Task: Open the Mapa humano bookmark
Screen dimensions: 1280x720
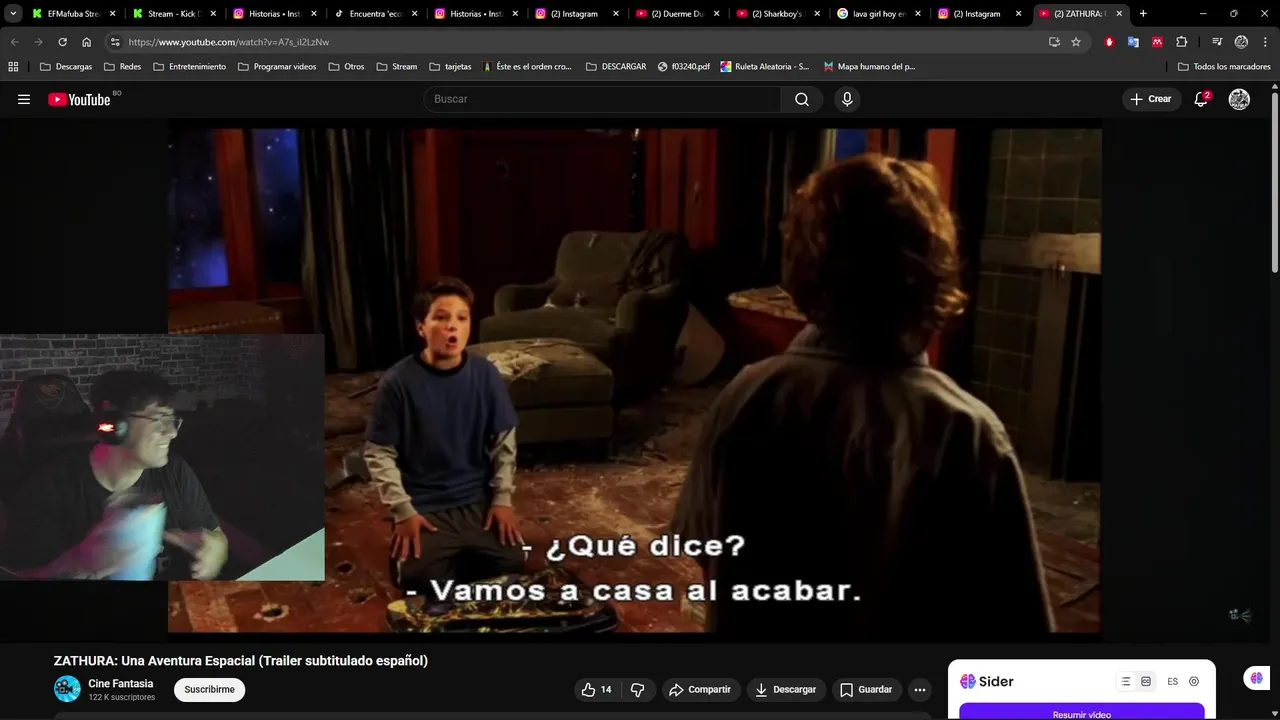Action: [x=869, y=67]
